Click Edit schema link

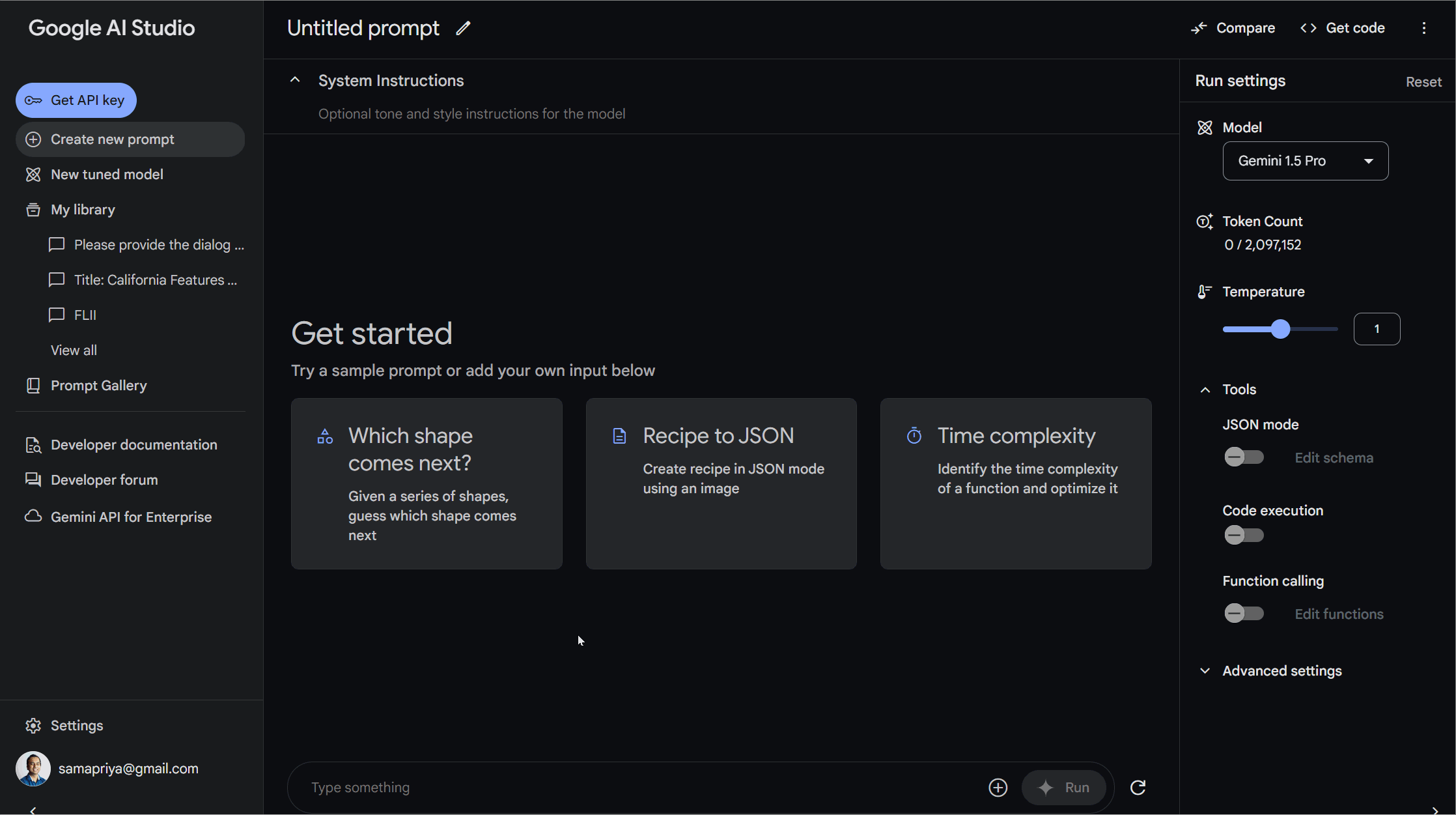[x=1334, y=458]
